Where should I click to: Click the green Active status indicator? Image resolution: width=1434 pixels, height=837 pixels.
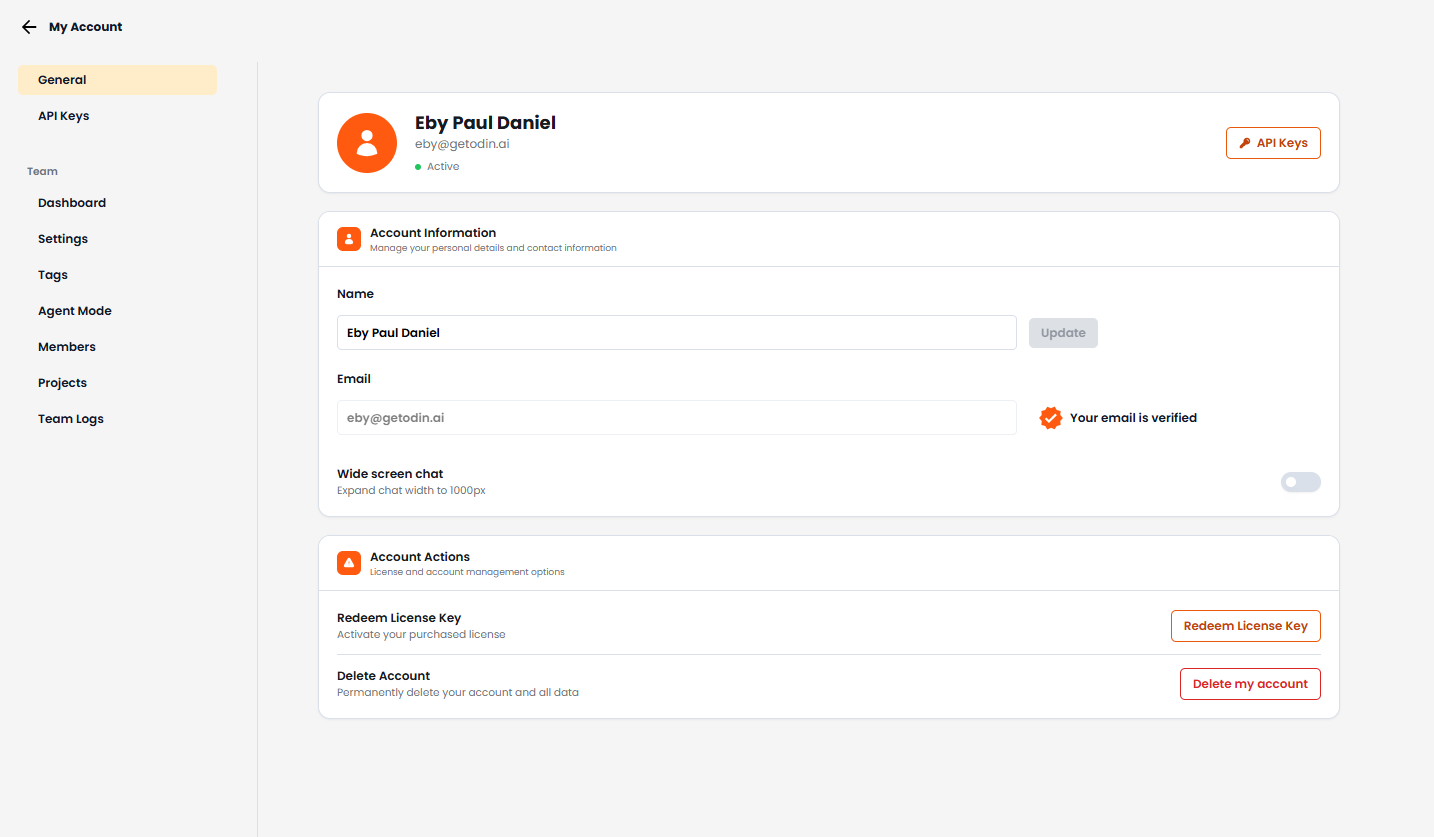(418, 166)
